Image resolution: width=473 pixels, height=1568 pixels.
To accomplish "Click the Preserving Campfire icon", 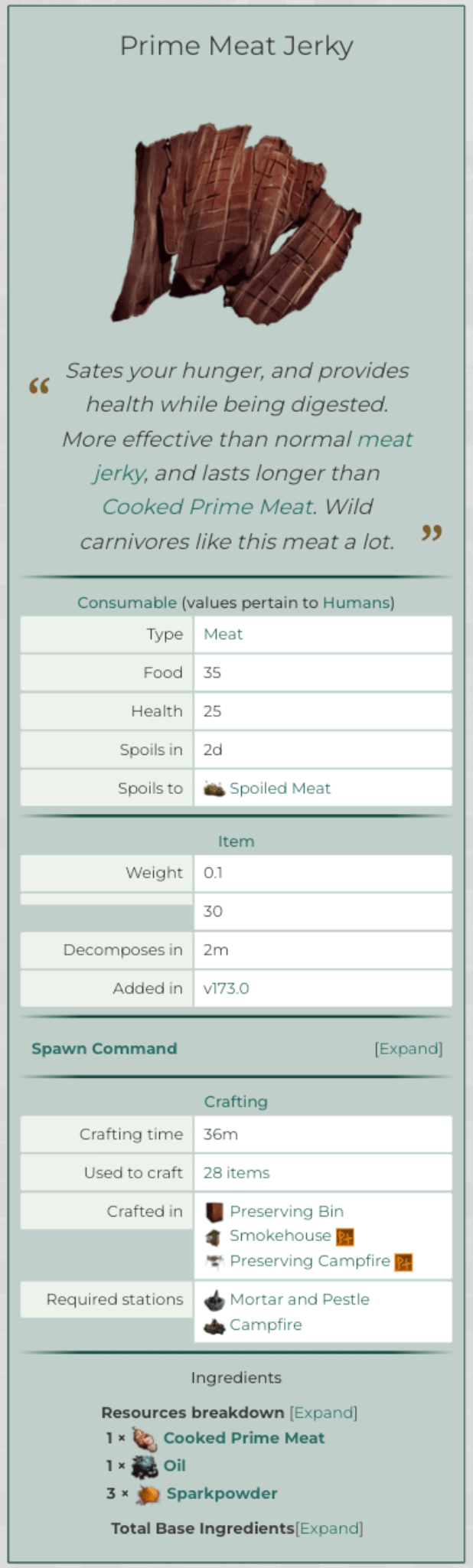I will point(214,1261).
